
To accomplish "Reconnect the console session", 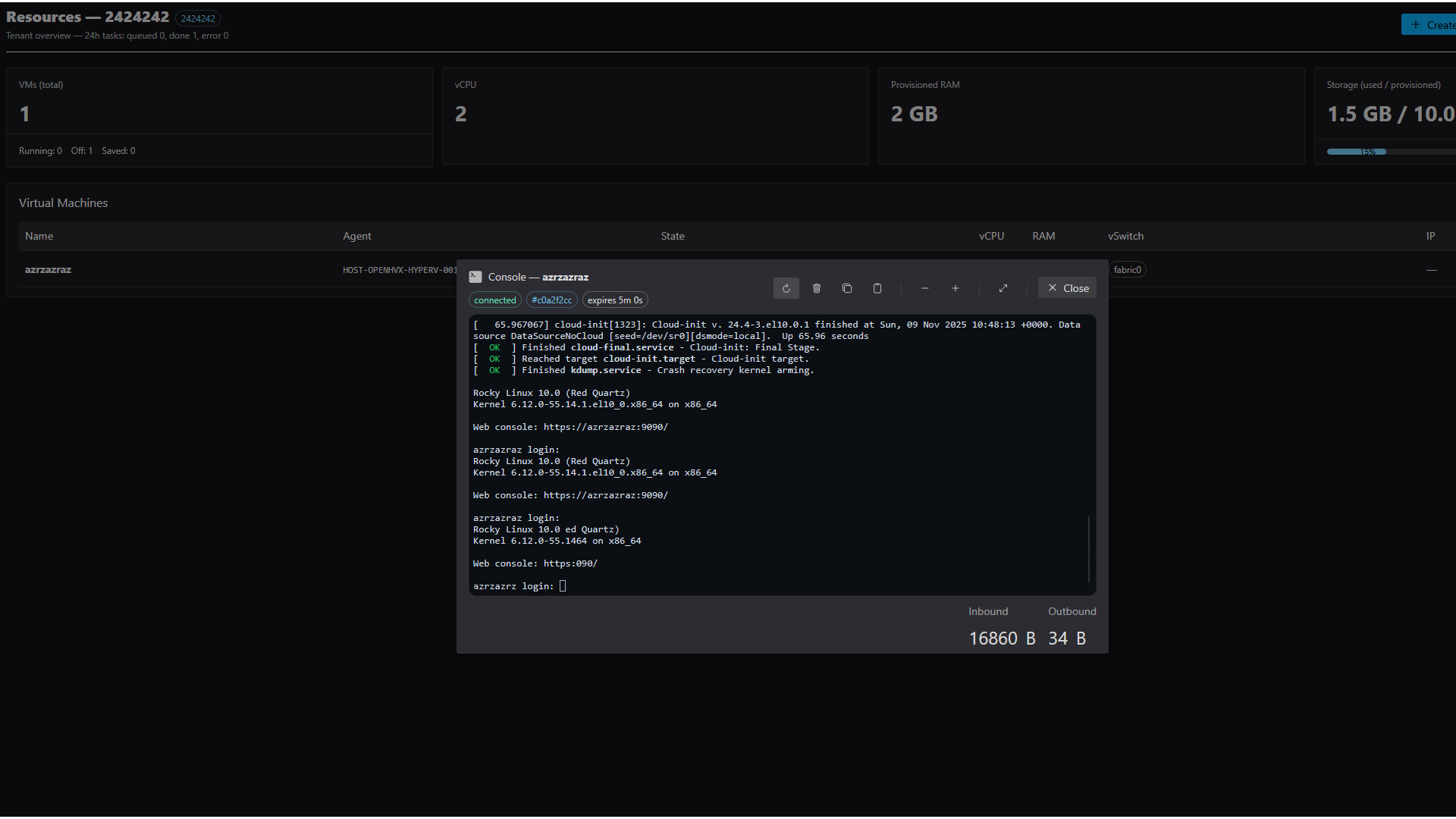I will pos(786,288).
